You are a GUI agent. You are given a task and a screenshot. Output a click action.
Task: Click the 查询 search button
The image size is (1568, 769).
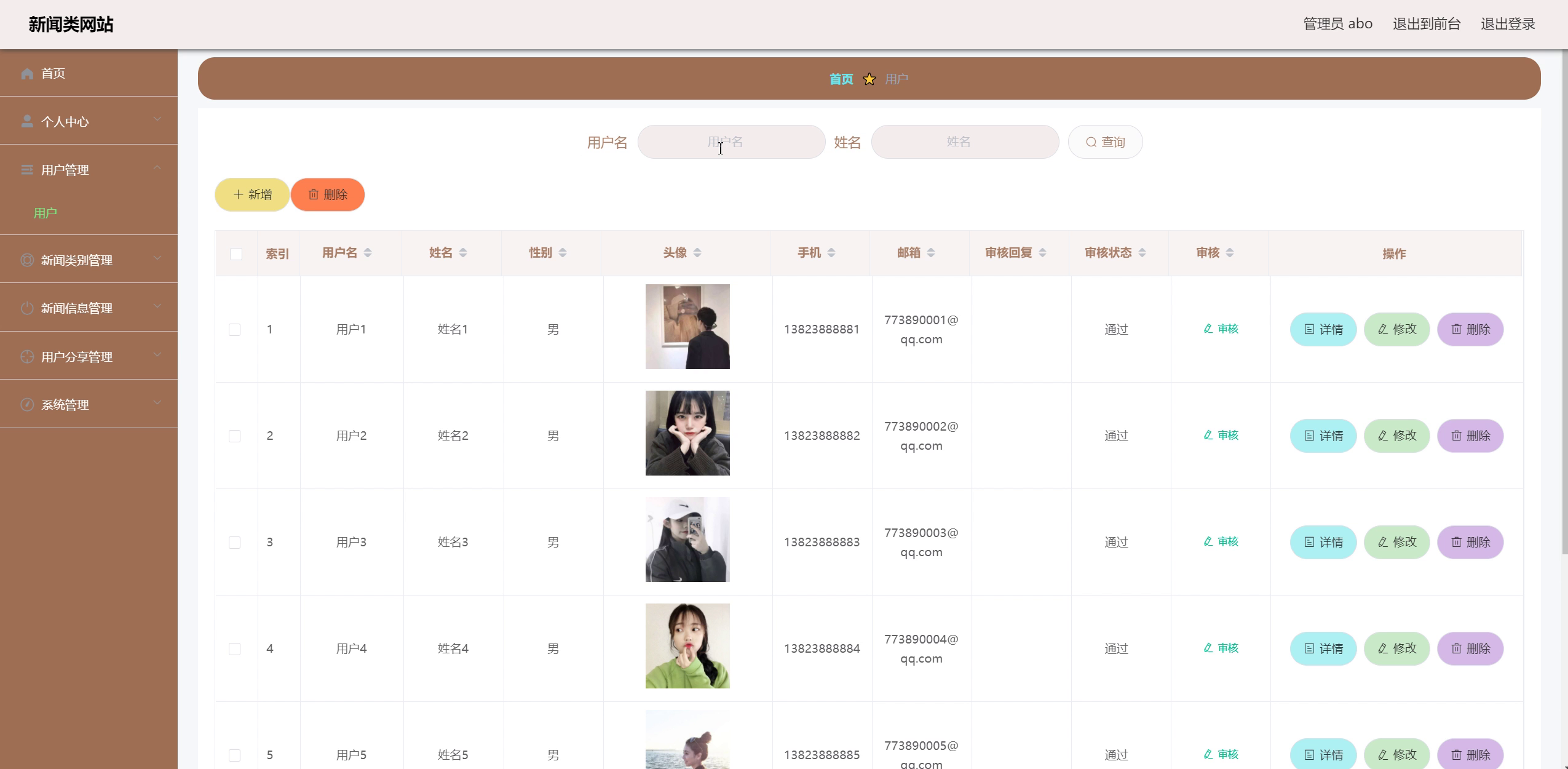(x=1106, y=142)
